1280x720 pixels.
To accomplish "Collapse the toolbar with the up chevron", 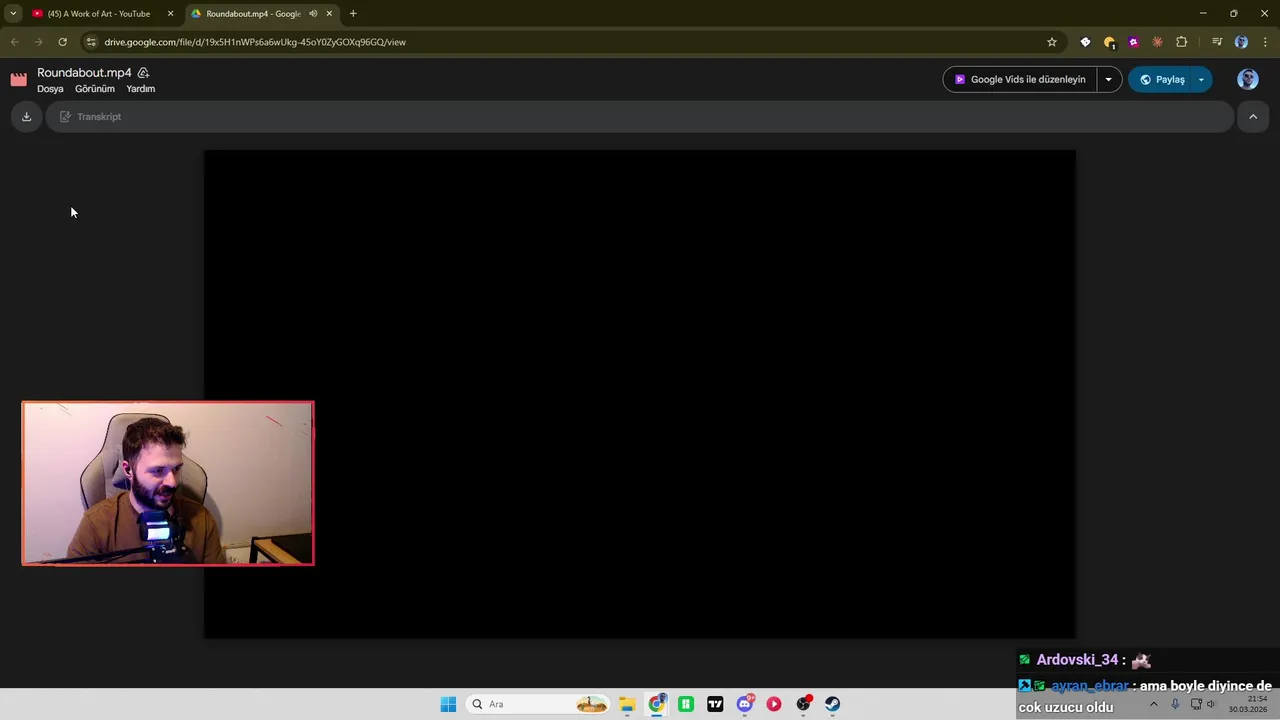I will tap(1252, 117).
